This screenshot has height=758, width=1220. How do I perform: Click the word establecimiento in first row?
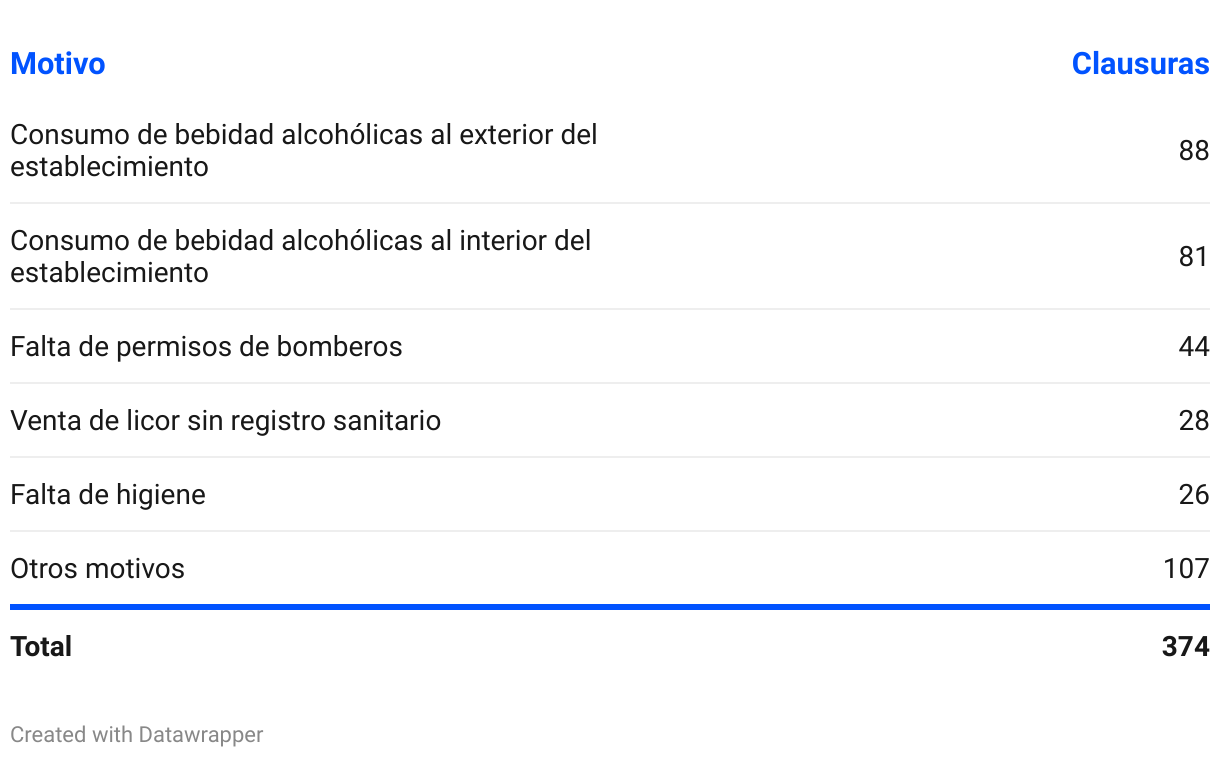[109, 167]
